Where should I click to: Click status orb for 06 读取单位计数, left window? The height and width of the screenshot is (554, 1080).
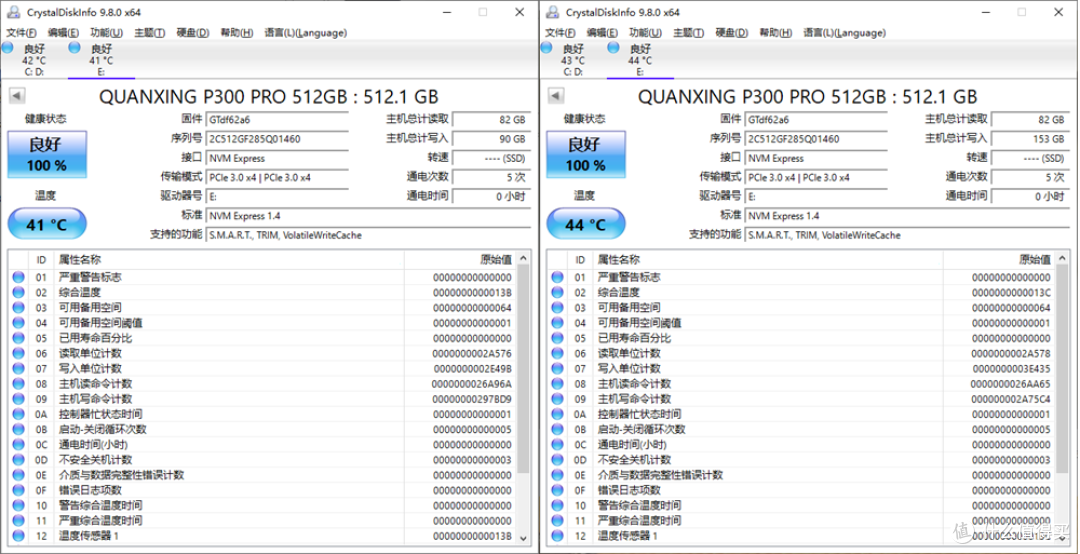(x=18, y=353)
